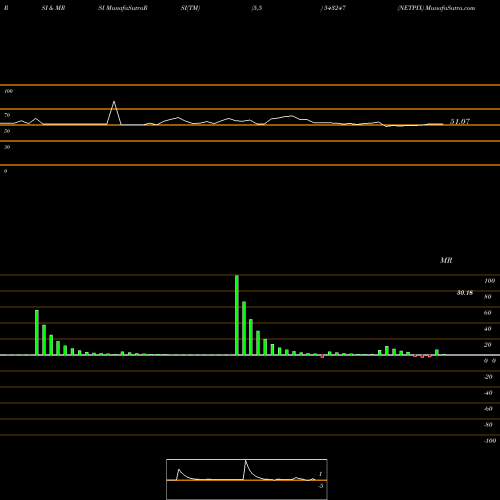Click the MRSI axis label 60
Screen dimensions: 500x500
[487, 313]
